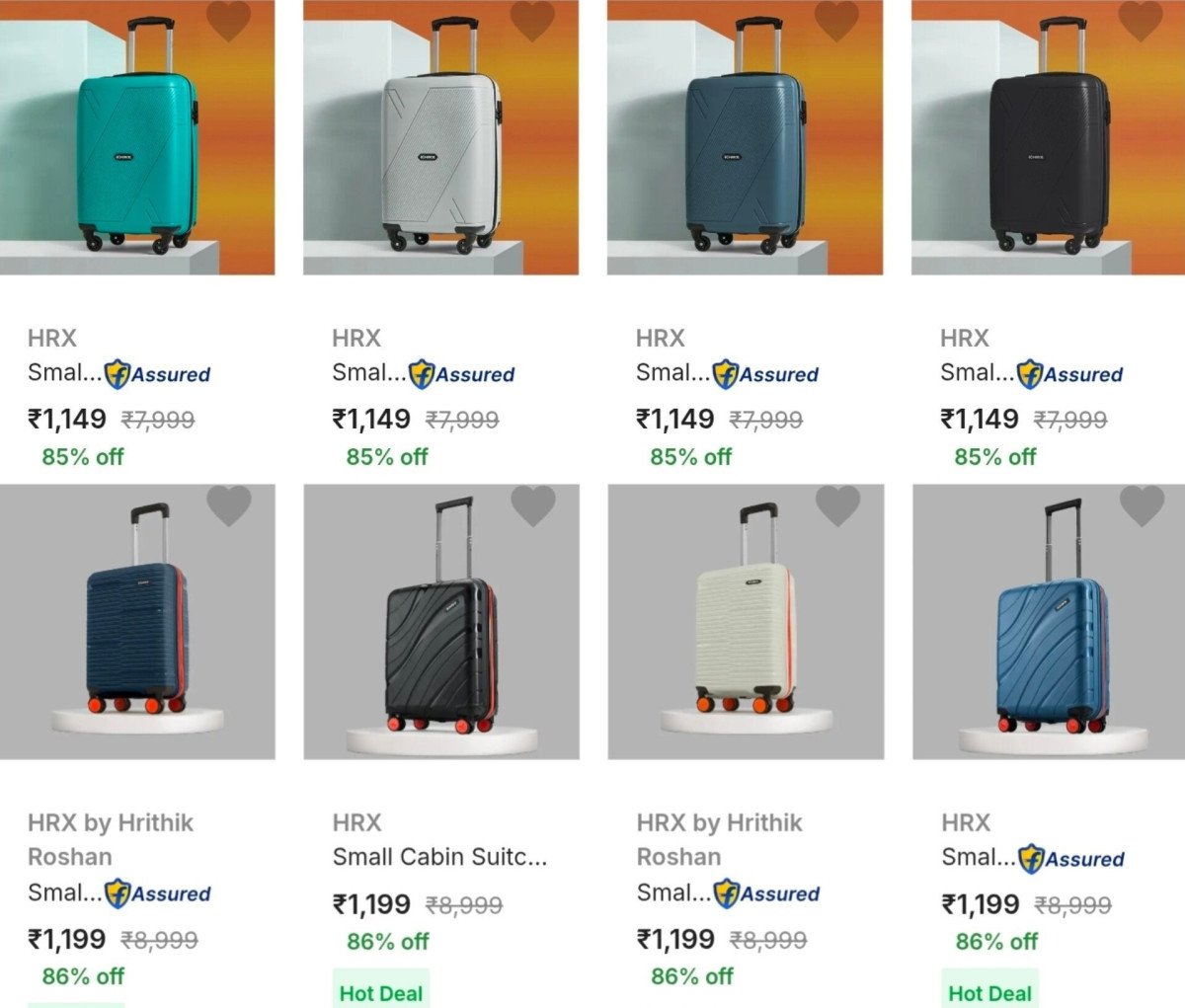Click Hot Deal tag under black wavy suitcase
1185x1008 pixels.
tap(381, 993)
